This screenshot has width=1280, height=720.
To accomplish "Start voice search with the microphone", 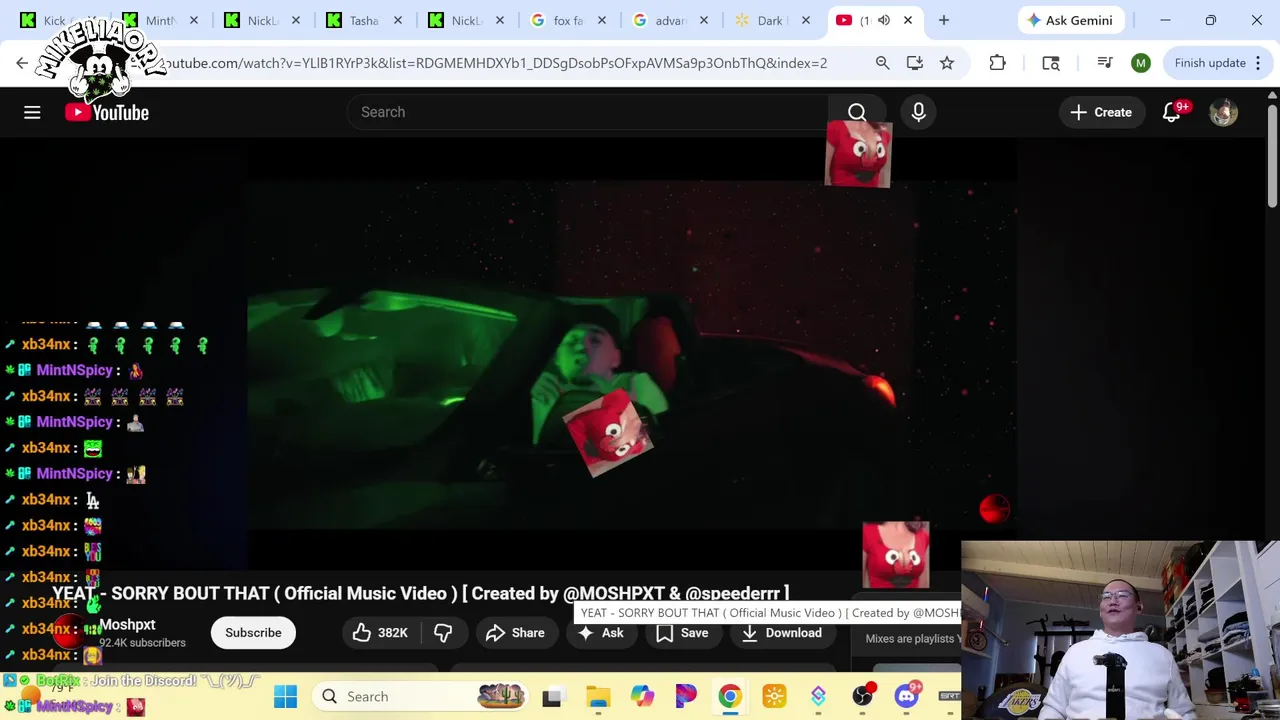I will pos(918,112).
